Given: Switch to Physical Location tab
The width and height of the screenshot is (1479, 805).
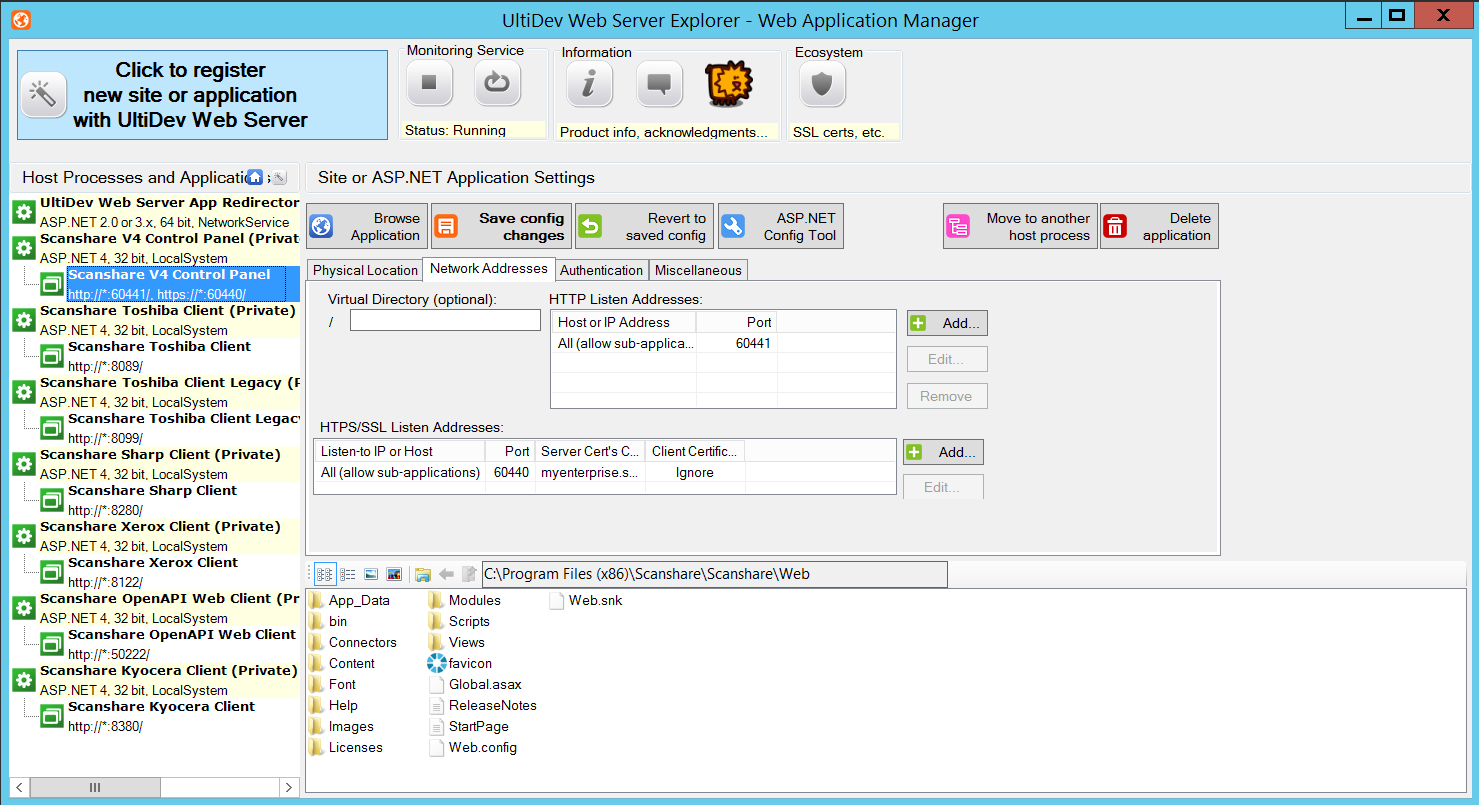Looking at the screenshot, I should [x=365, y=270].
